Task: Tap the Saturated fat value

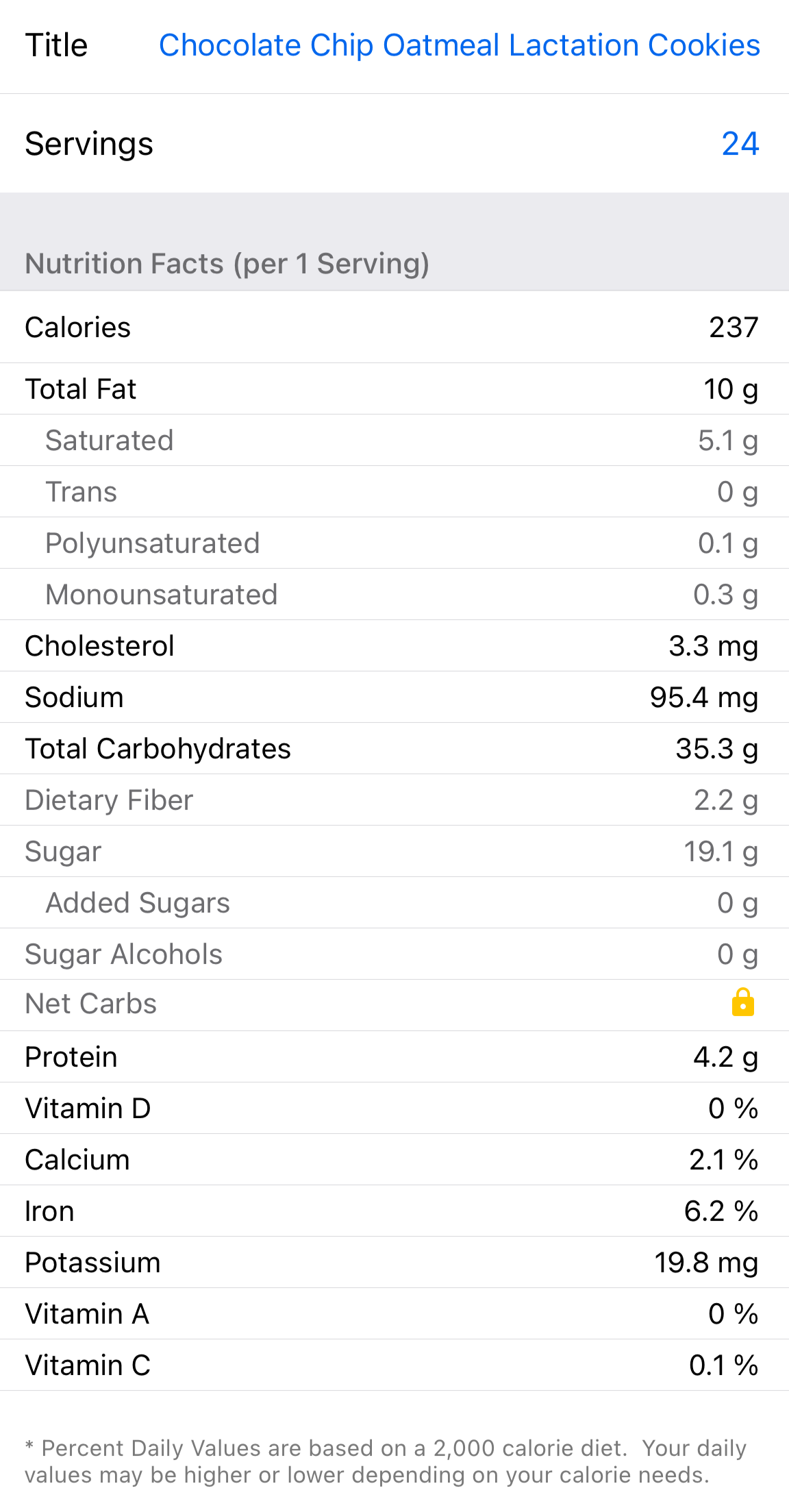Action: click(727, 441)
